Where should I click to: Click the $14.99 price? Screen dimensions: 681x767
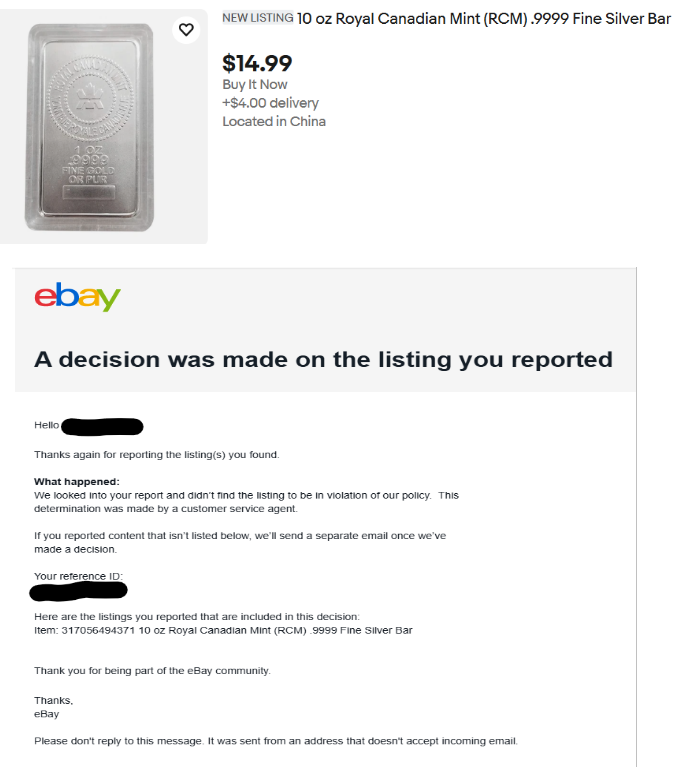point(257,63)
